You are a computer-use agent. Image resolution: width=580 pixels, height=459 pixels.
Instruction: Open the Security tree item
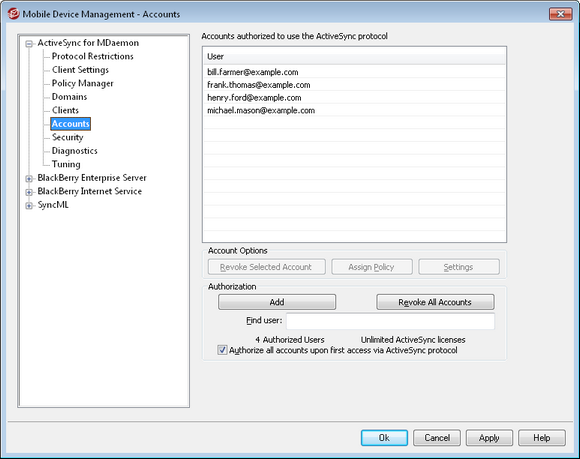coord(67,137)
